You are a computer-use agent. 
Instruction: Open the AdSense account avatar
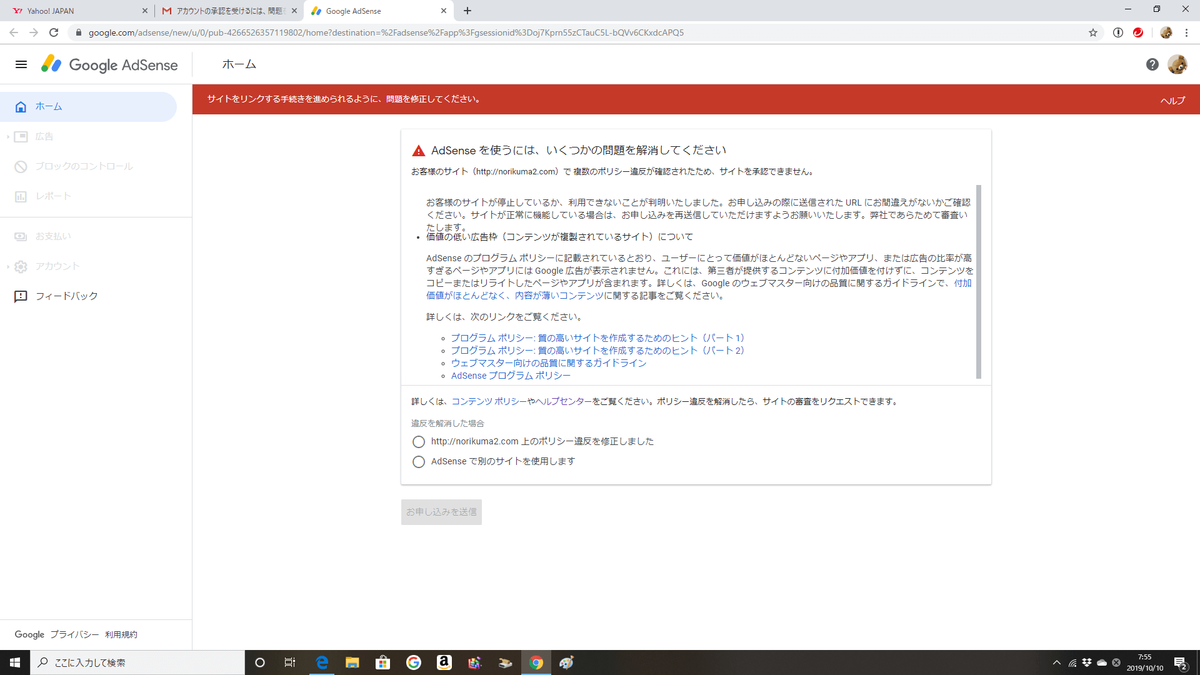click(1178, 64)
